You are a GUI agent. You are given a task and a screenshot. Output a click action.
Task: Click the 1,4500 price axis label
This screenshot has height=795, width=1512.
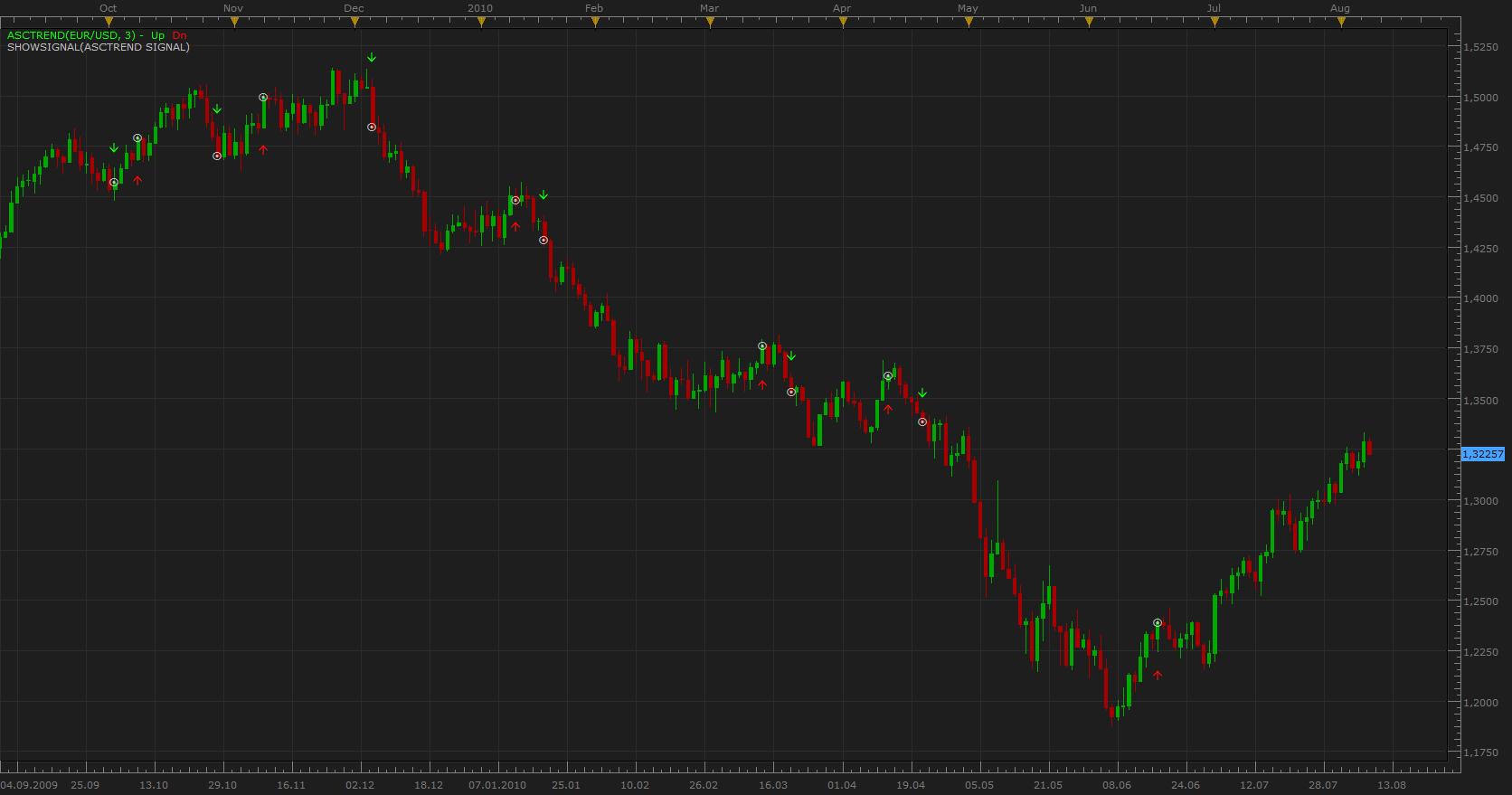click(x=1481, y=198)
